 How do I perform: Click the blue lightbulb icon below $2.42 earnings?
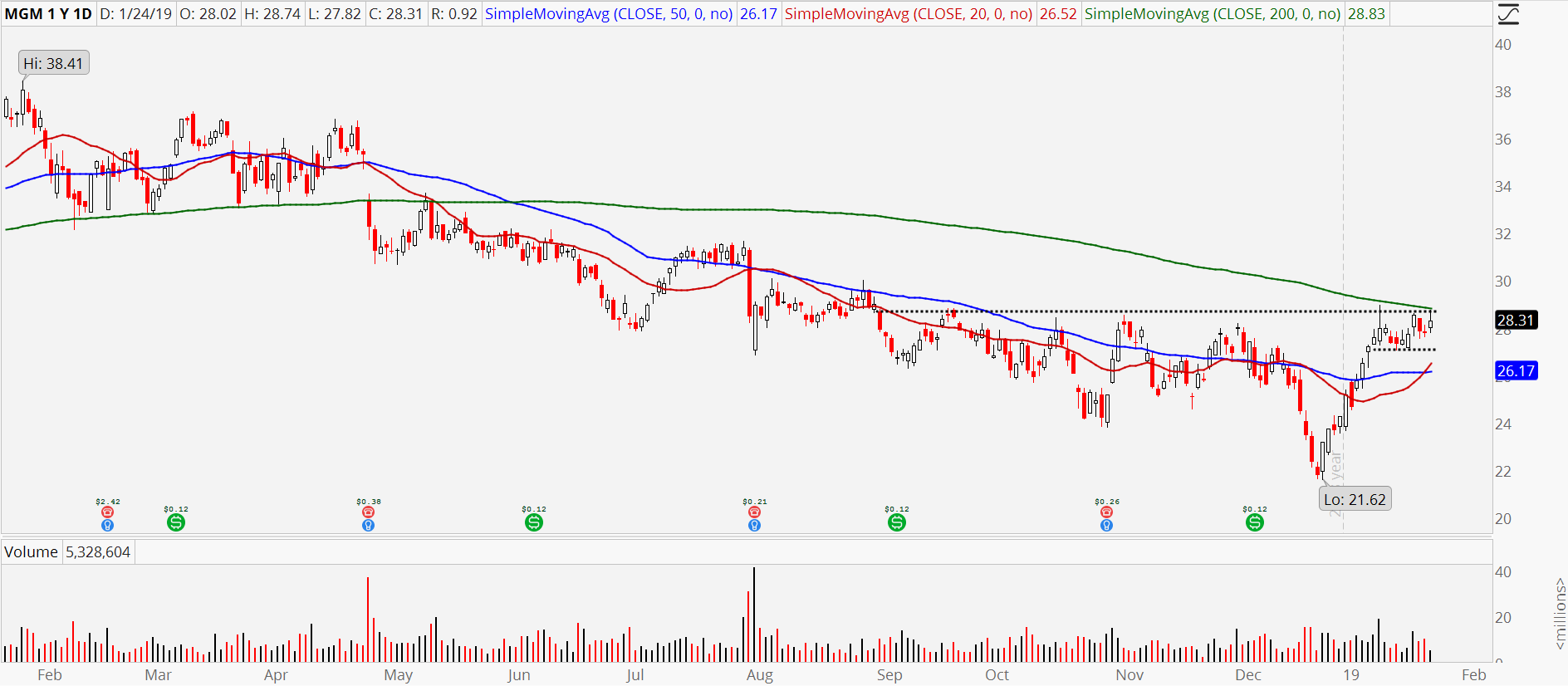pos(107,525)
